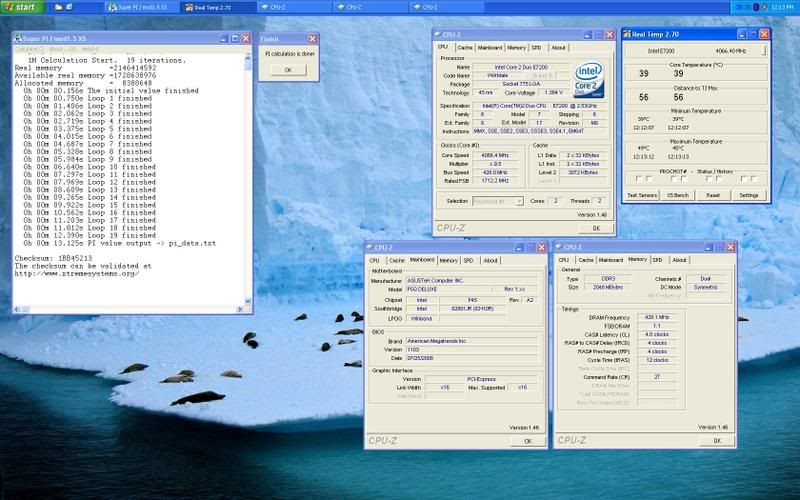This screenshot has width=800, height=500.
Task: Click Super PI horizontal scrollbar right arrow
Action: [240, 309]
